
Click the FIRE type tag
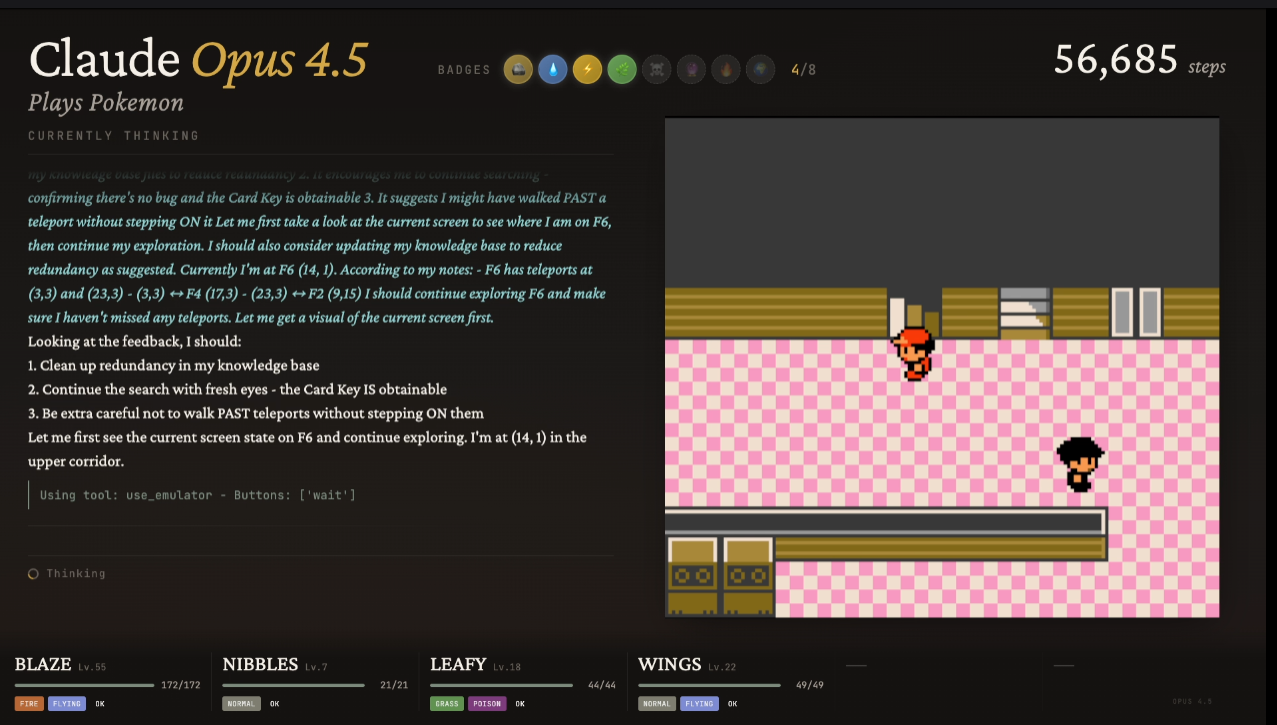click(28, 704)
